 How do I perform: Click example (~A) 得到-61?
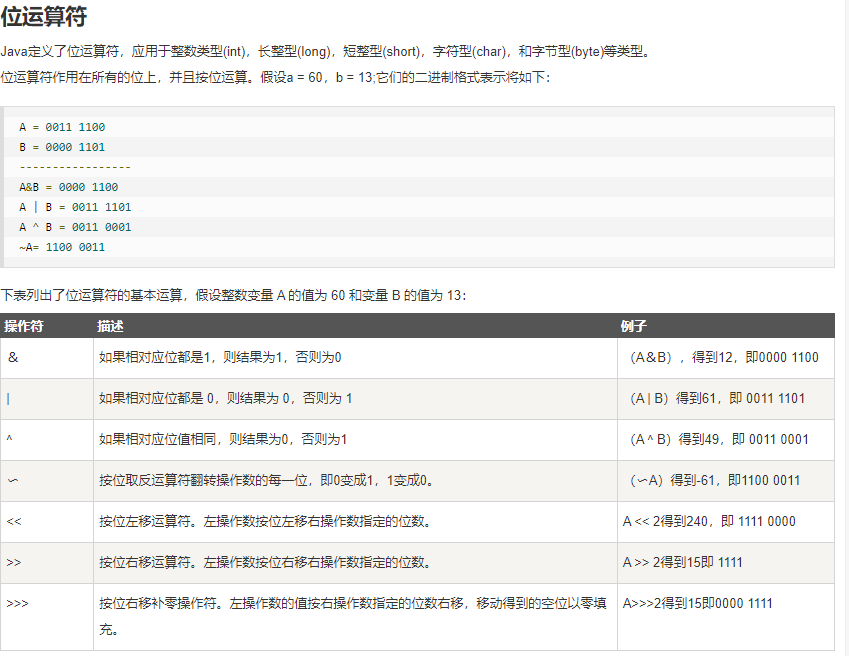pyautogui.click(x=715, y=480)
